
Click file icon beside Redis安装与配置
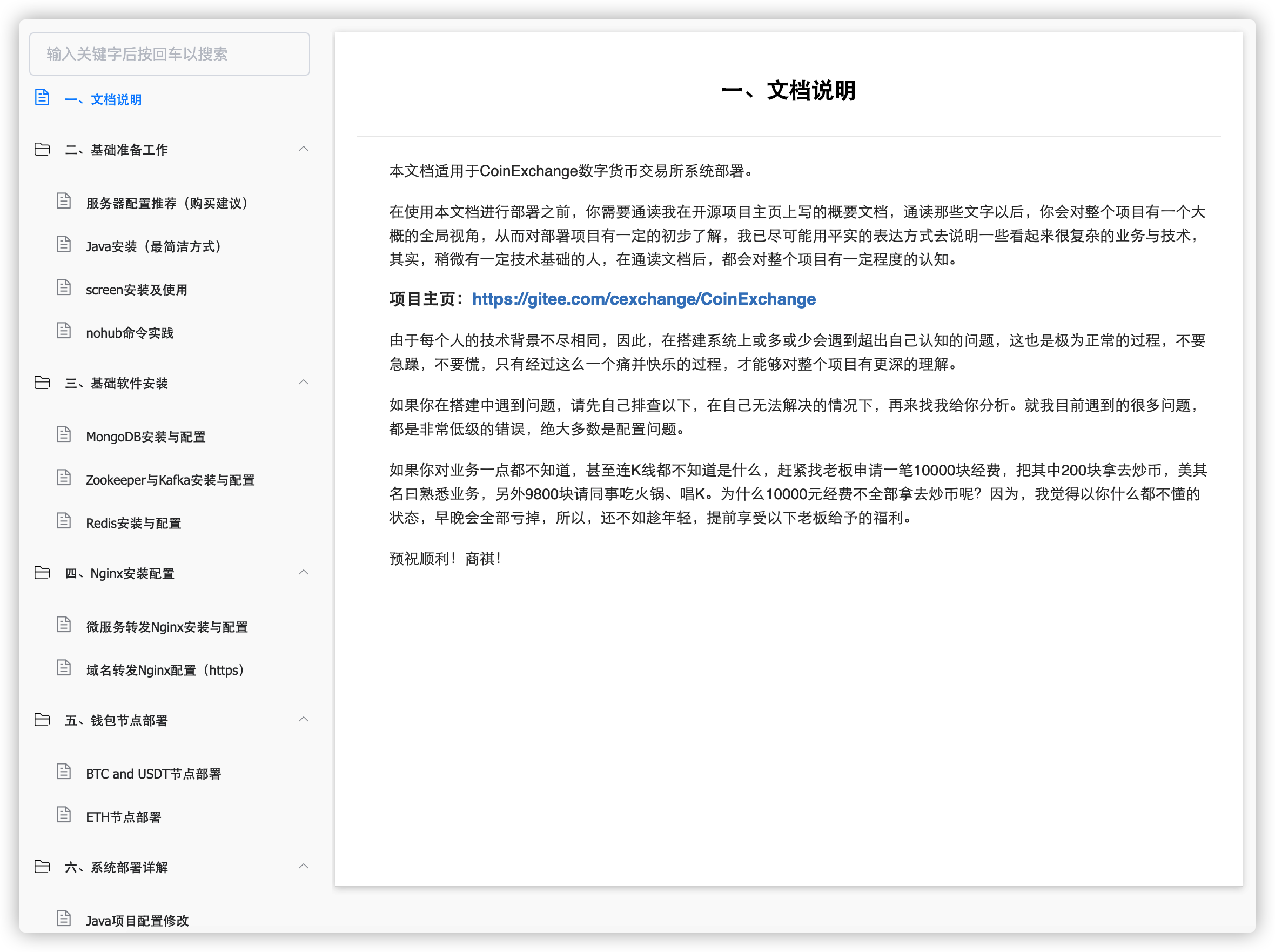tap(64, 521)
